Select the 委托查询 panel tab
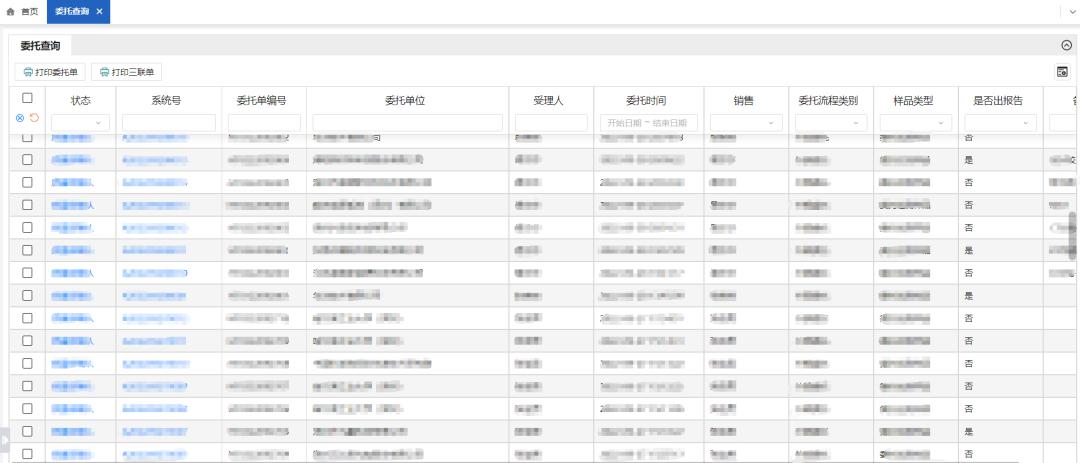The image size is (1080, 463). click(40, 46)
